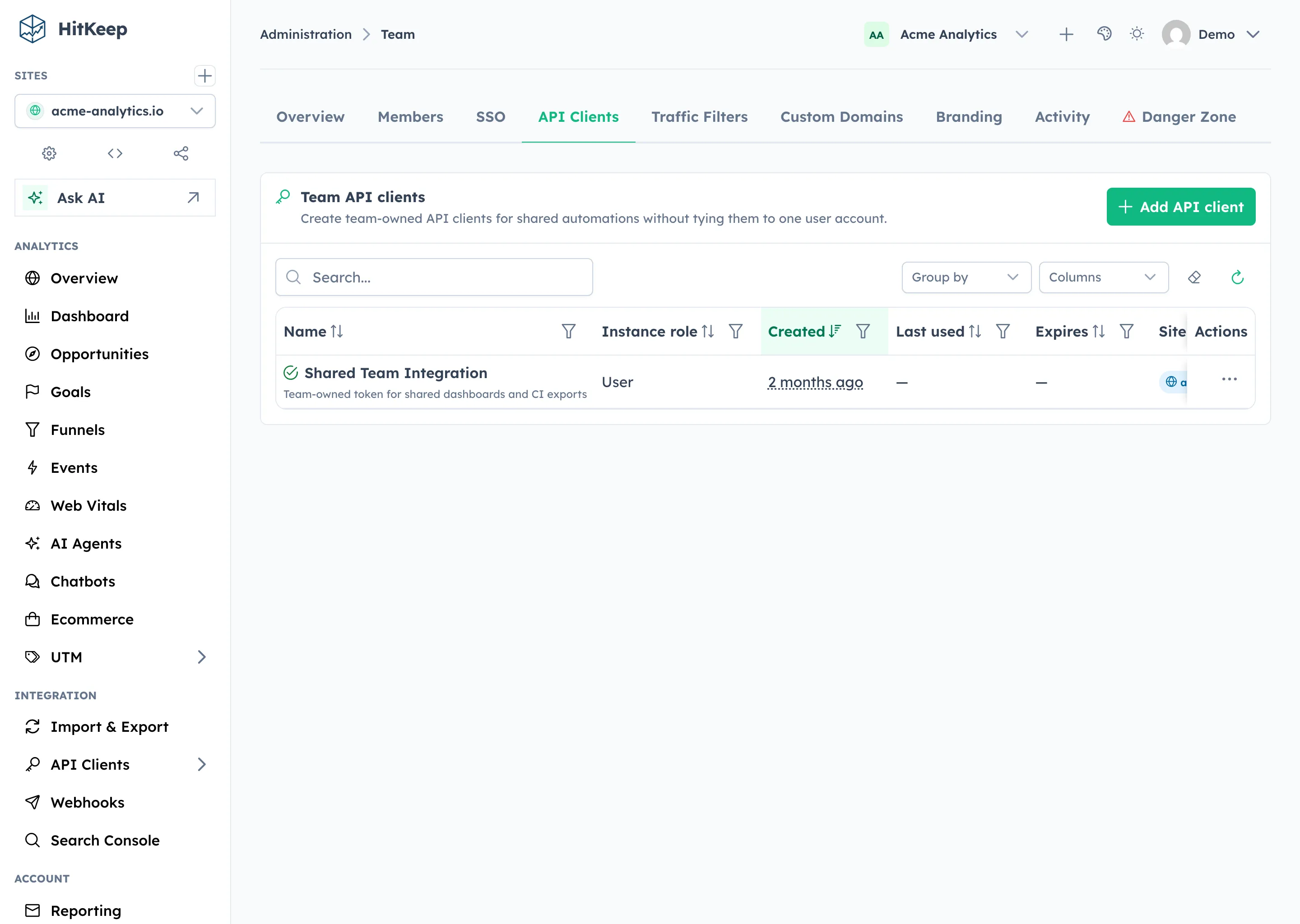Image resolution: width=1300 pixels, height=924 pixels.
Task: Open filter for Instance role column
Action: point(735,331)
